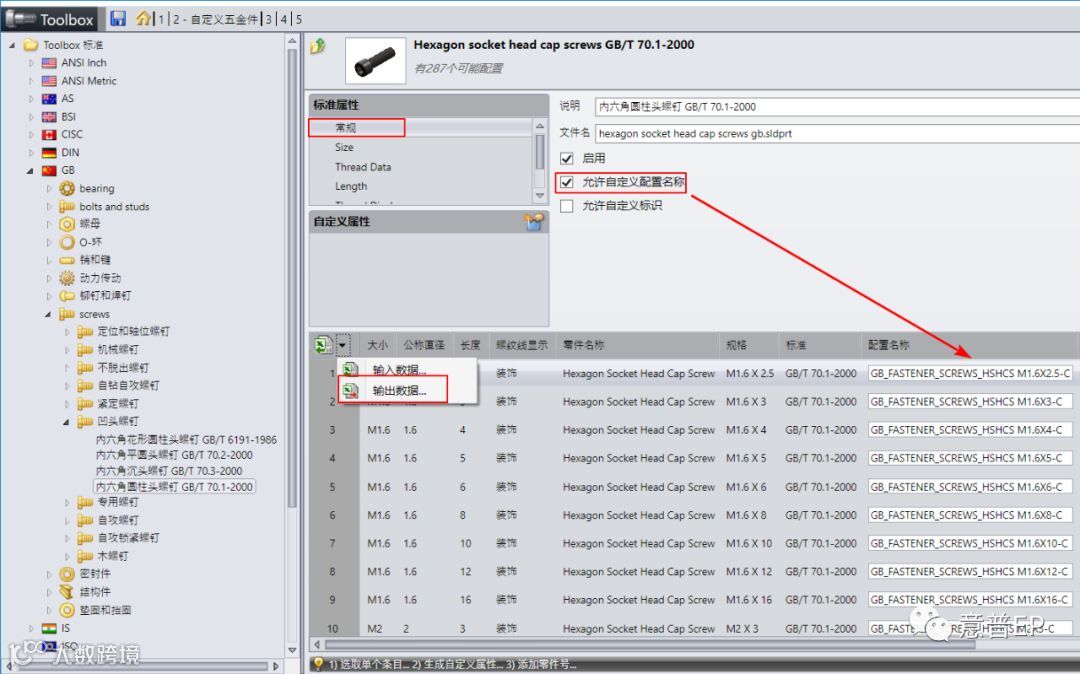
Task: Open step 1 in the breadcrumb
Action: coord(161,19)
